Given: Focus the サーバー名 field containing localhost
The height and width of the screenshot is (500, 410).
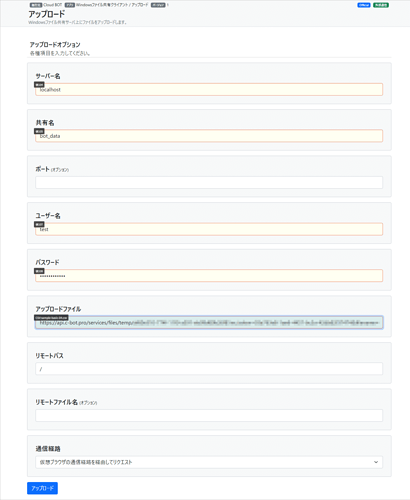Looking at the screenshot, I should [209, 89].
